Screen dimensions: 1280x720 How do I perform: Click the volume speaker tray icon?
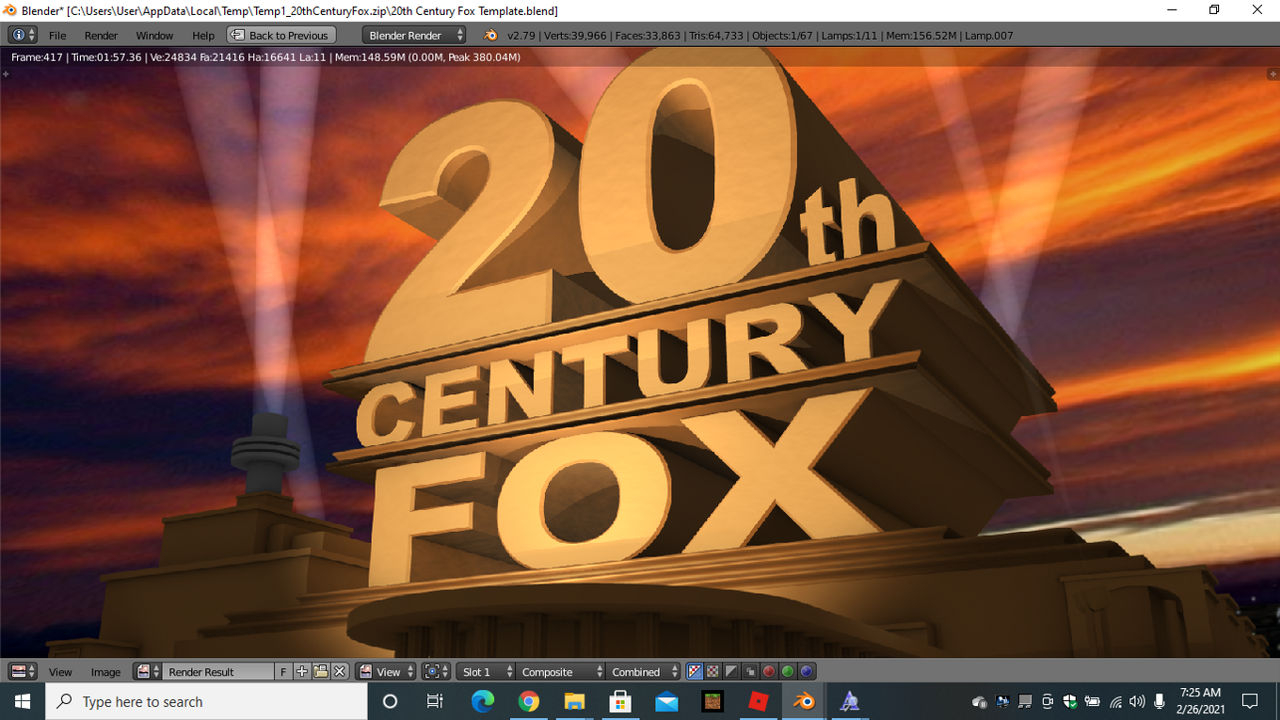pos(1137,702)
